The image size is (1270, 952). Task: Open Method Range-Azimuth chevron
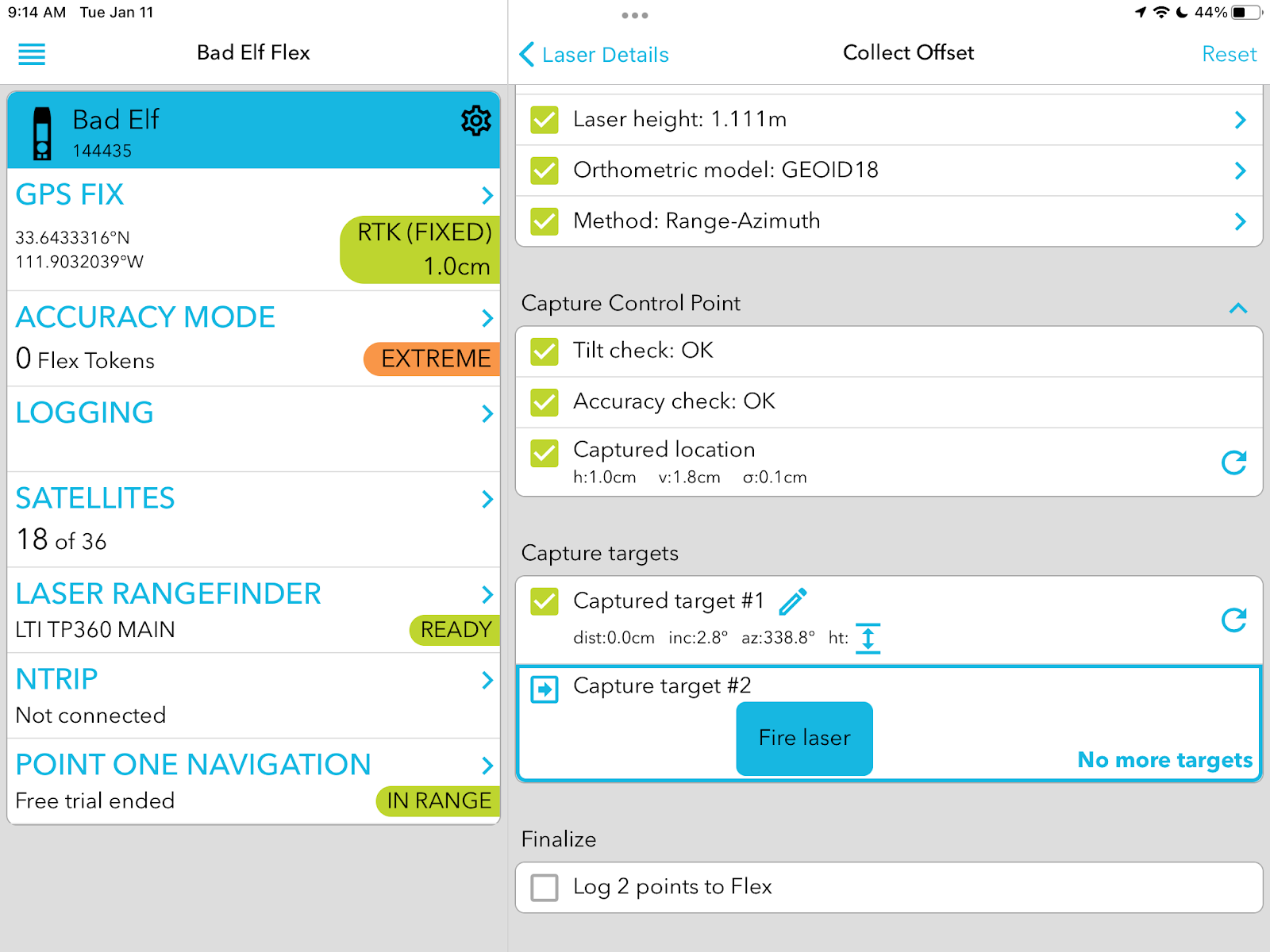pos(1241,221)
